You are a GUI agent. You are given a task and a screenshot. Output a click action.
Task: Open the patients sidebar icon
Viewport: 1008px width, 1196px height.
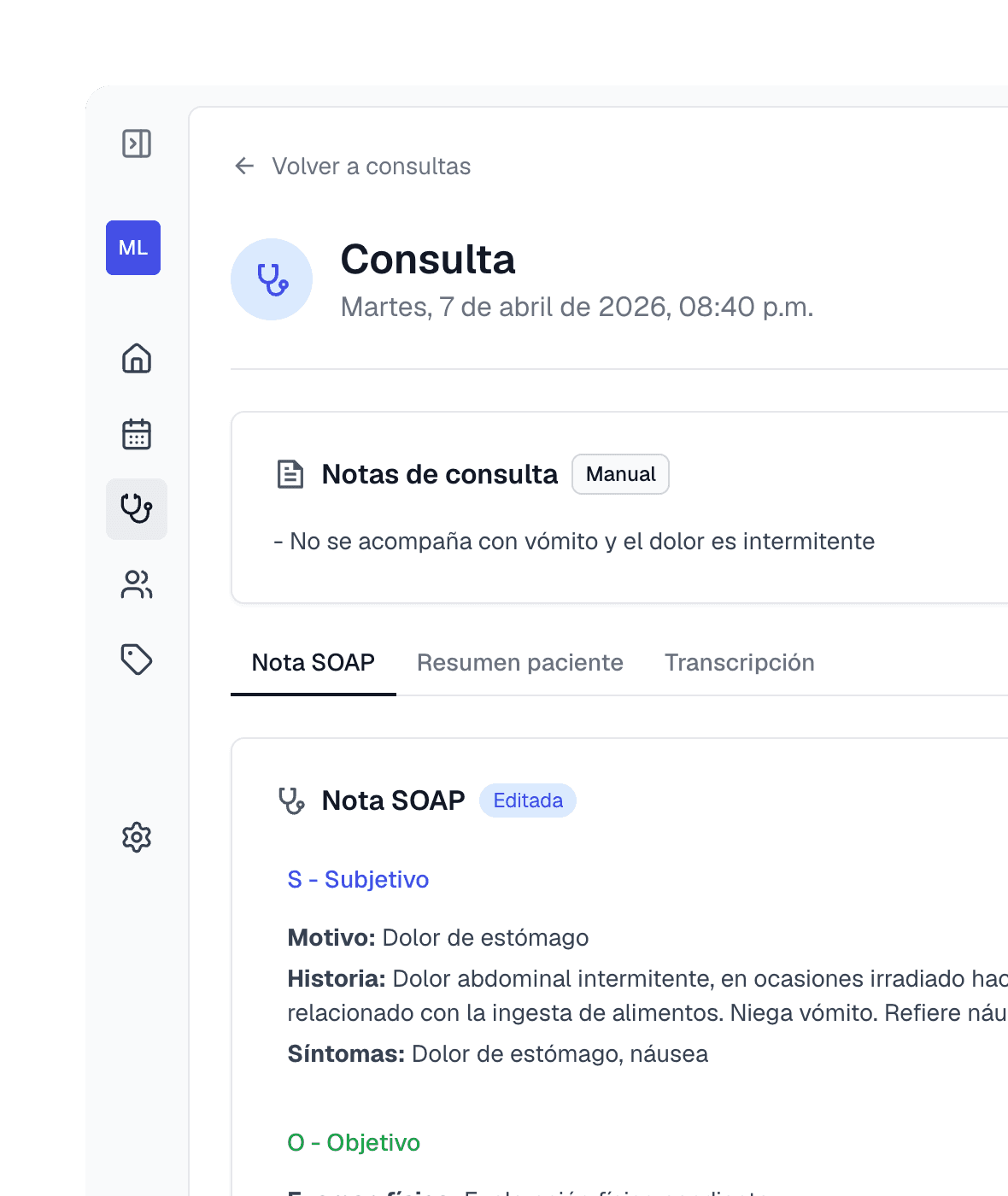pyautogui.click(x=137, y=584)
